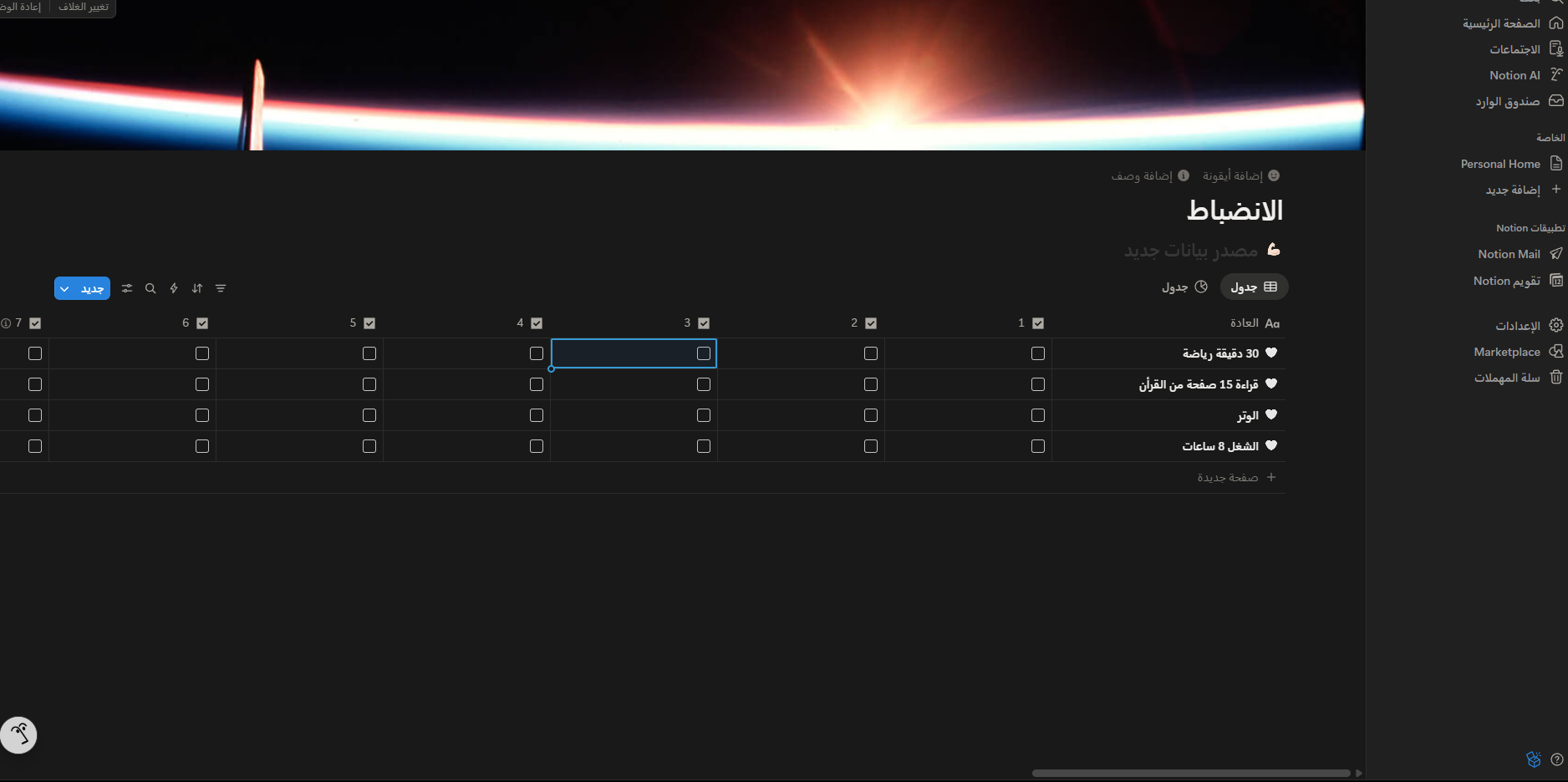This screenshot has width=1568, height=782.
Task: Check column 2 box for قراءة 15 صفحة
Action: point(871,384)
